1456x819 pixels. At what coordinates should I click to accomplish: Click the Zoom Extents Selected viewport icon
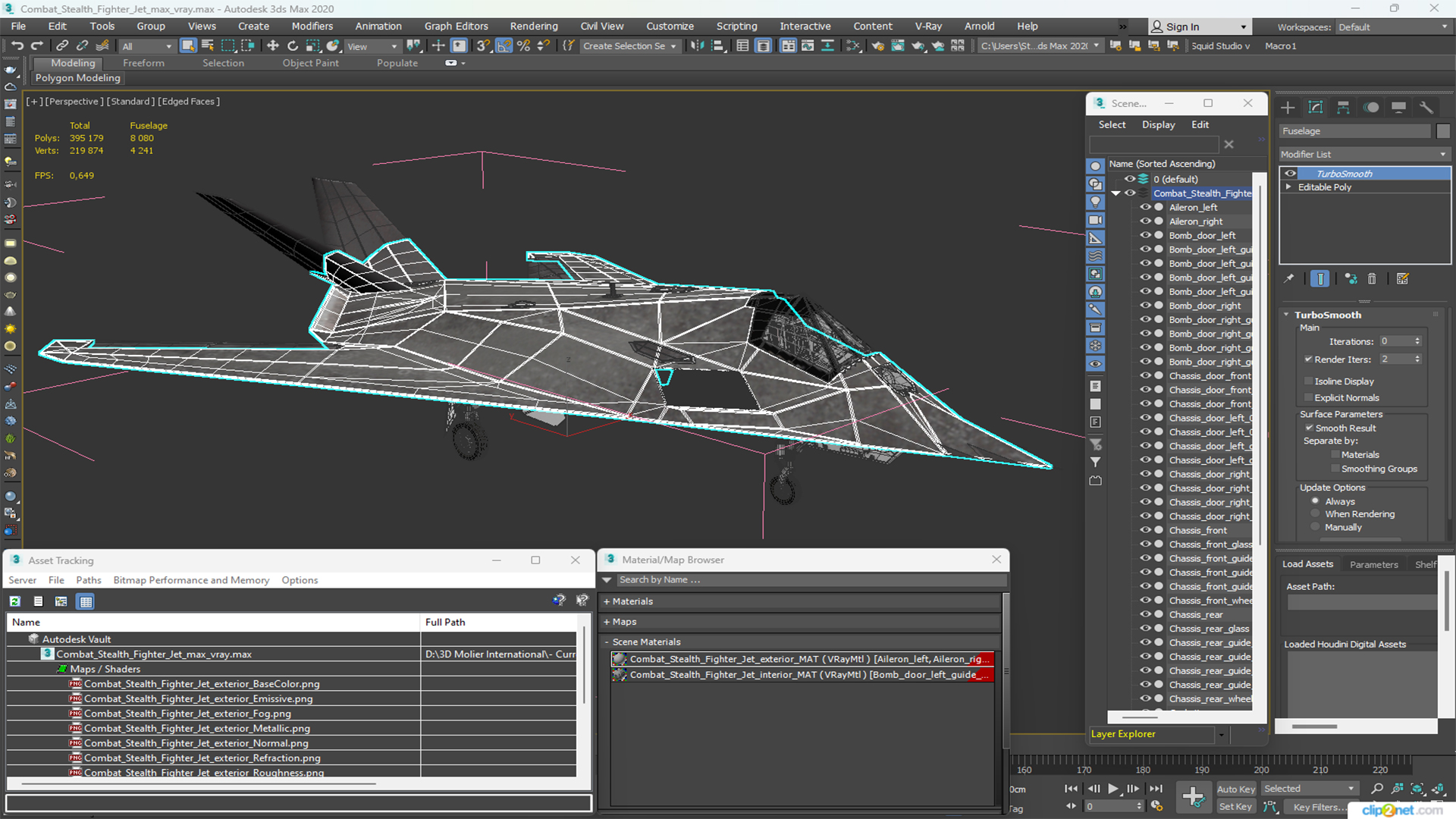(x=1417, y=789)
